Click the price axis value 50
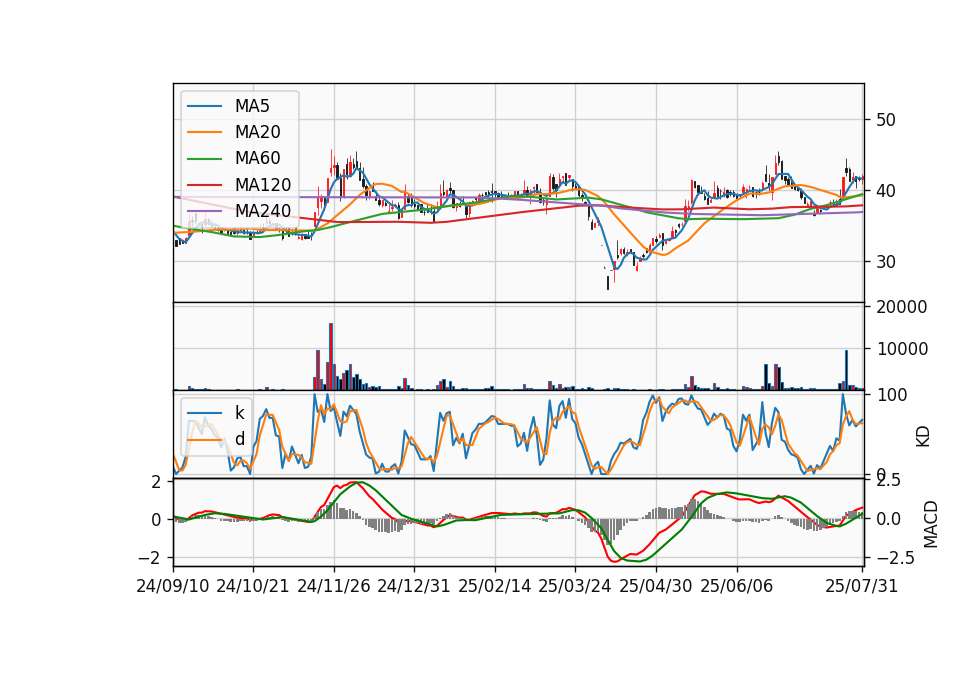960x690 pixels. [x=886, y=120]
